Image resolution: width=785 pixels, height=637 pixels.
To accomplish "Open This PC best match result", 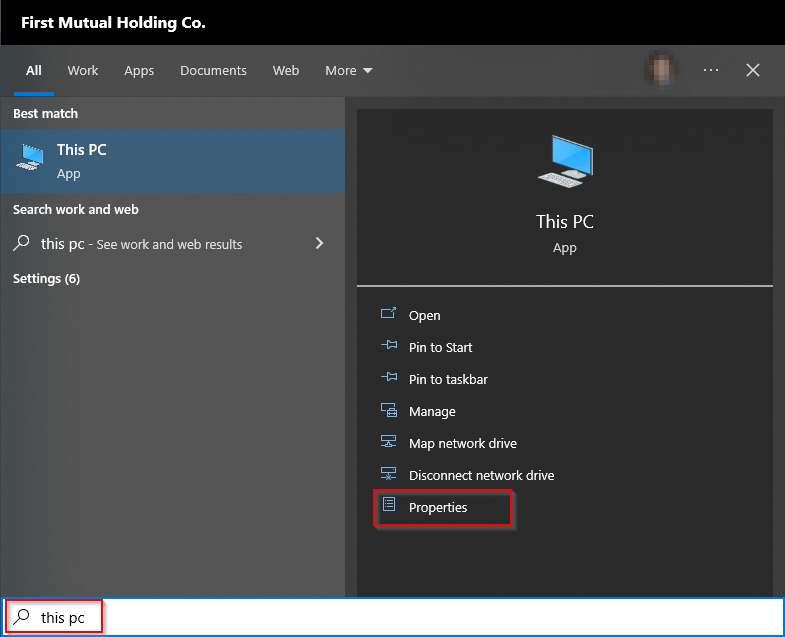I will pyautogui.click(x=173, y=161).
